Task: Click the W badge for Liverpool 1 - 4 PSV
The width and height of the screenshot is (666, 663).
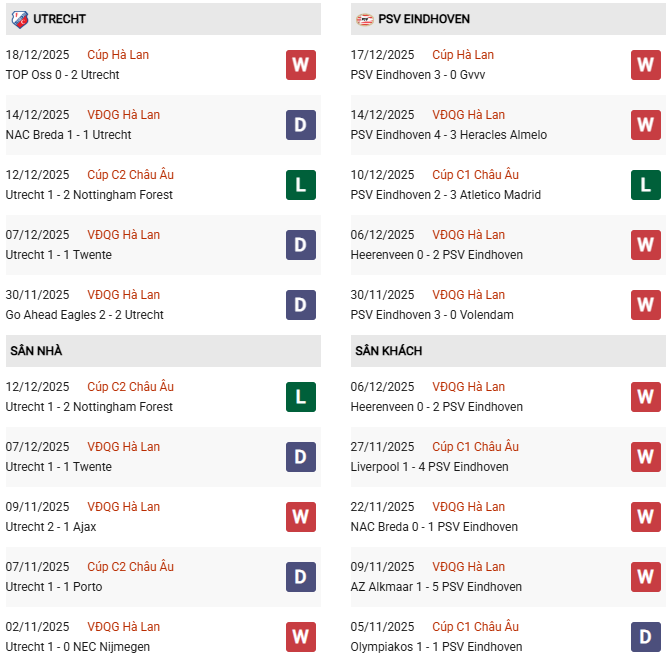Action: point(646,457)
